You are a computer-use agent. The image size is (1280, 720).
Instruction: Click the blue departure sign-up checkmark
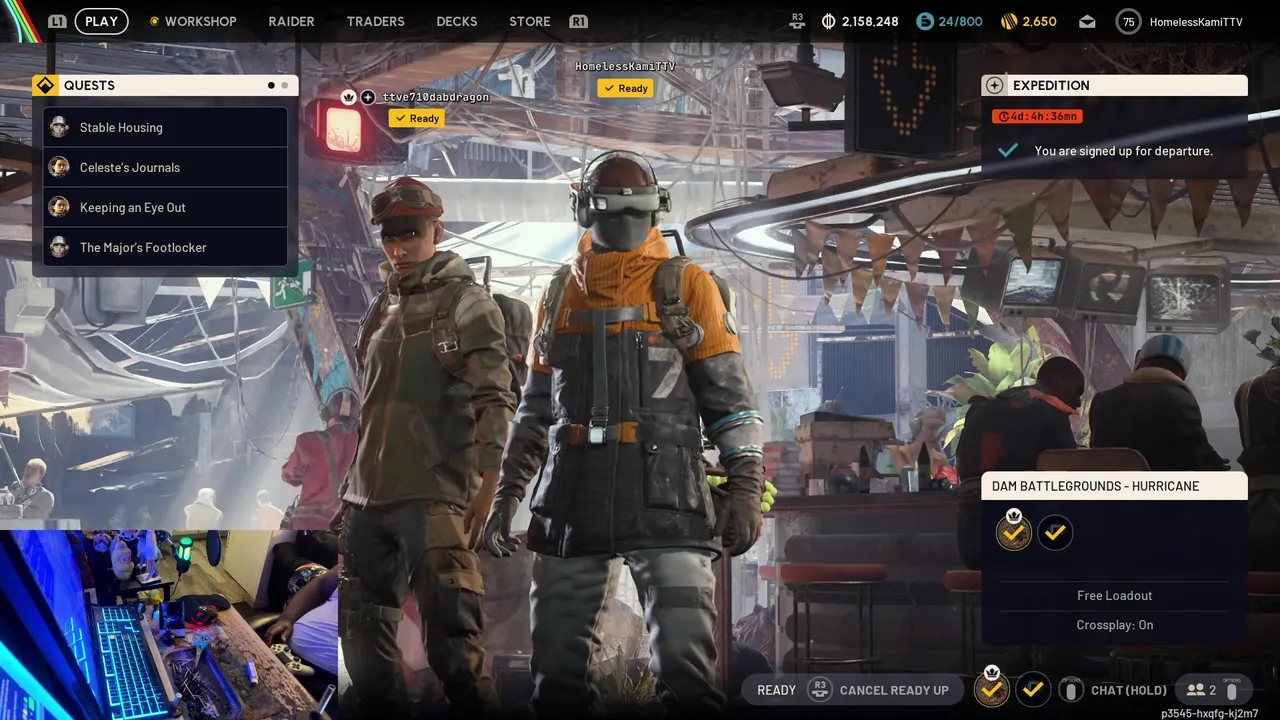pyautogui.click(x=1008, y=151)
